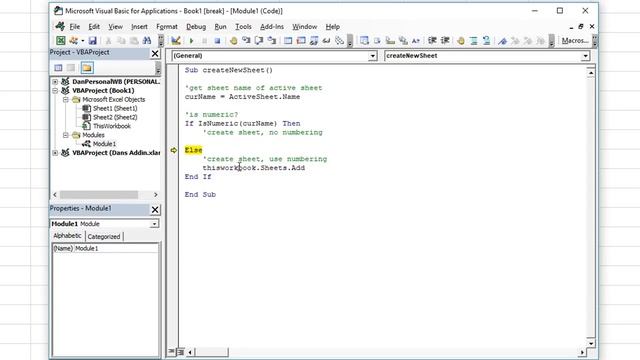
Task: Click the (Name) Module1 property field
Action: tap(105, 248)
